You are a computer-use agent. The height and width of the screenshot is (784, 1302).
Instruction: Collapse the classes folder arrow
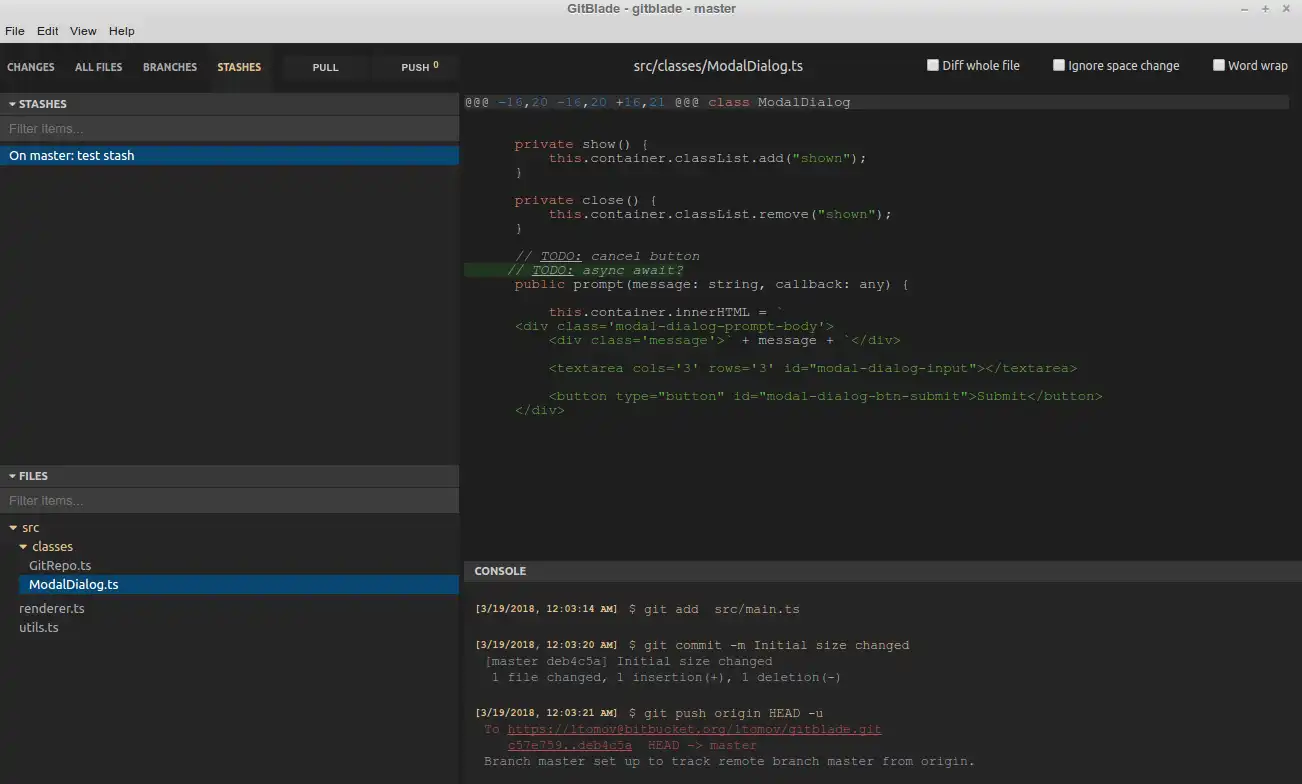(x=23, y=547)
